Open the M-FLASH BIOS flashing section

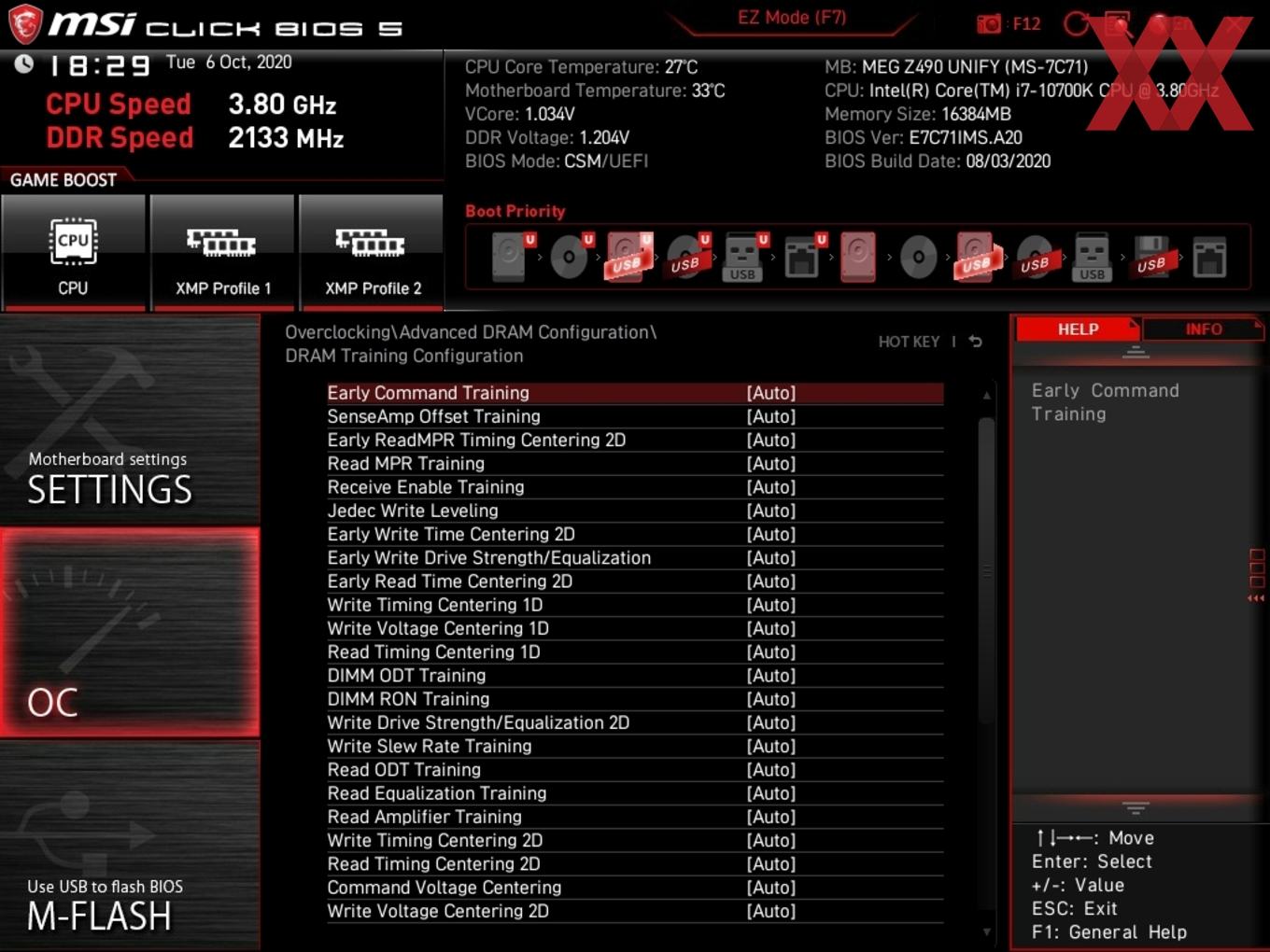coord(130,846)
